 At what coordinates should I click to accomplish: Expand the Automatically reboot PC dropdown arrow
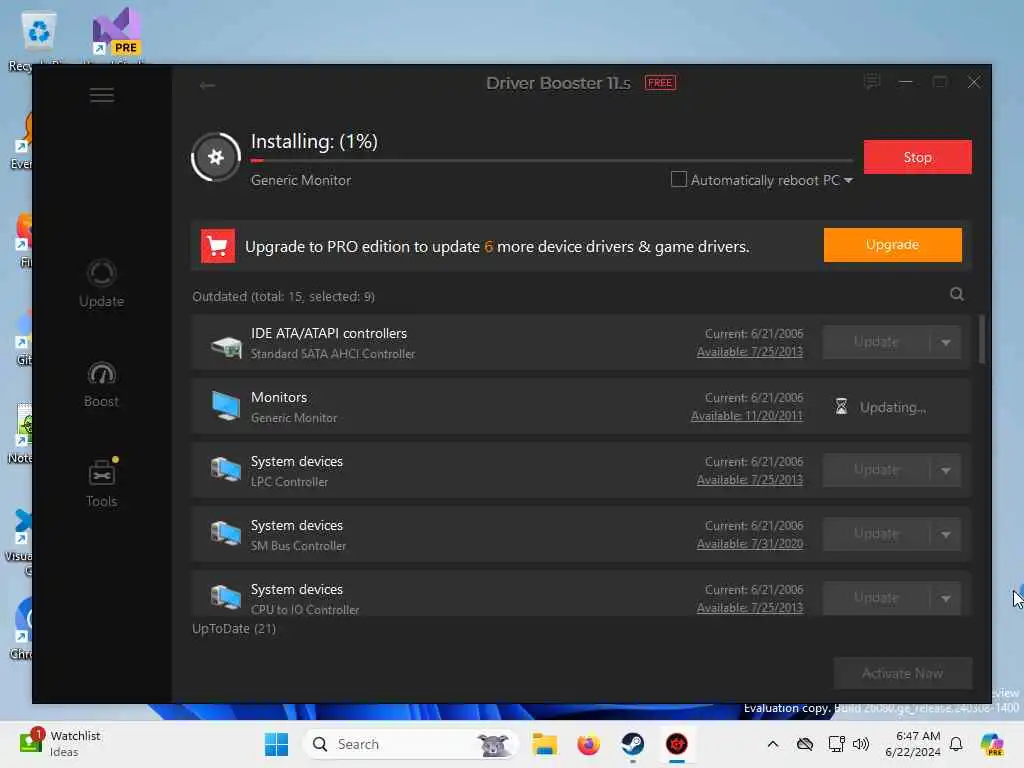click(848, 180)
